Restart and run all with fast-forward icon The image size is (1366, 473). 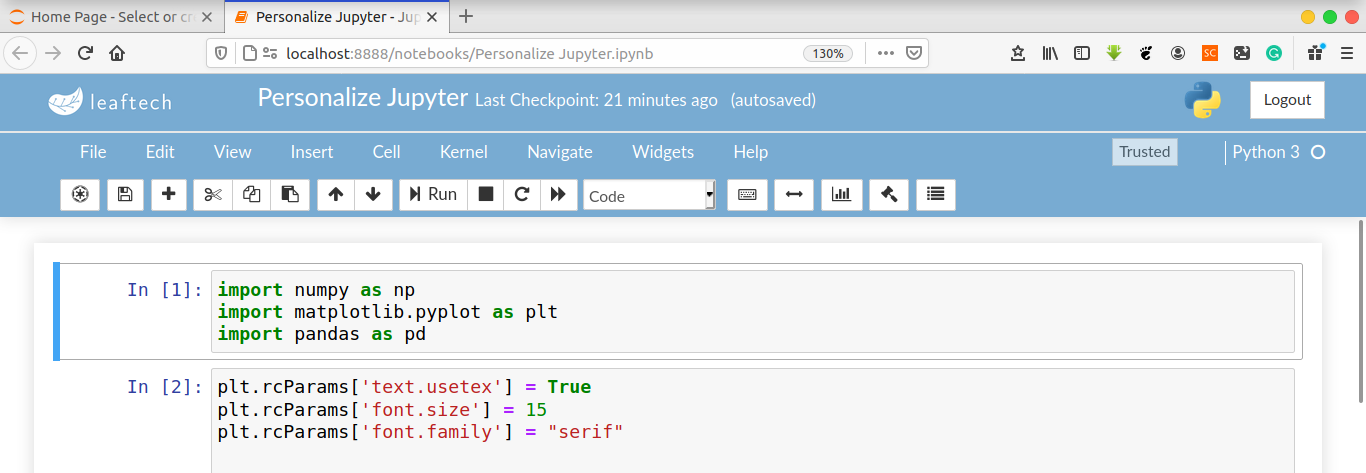(x=558, y=195)
